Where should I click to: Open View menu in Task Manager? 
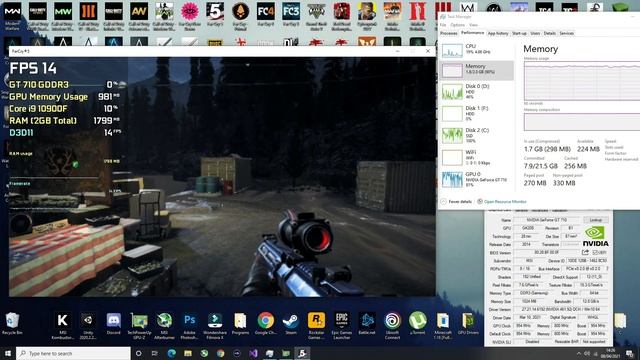(473, 25)
